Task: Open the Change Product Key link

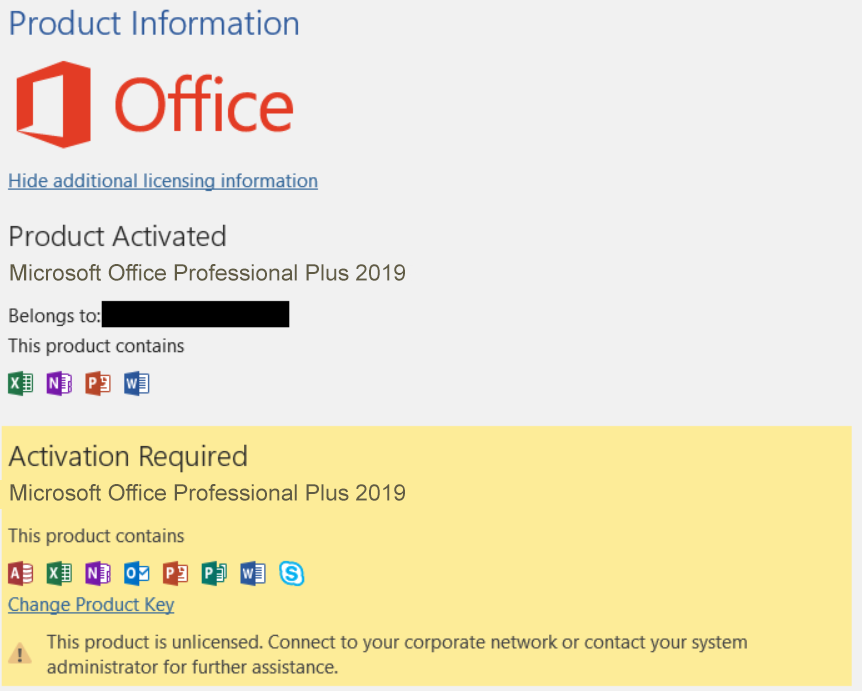Action: (90, 604)
